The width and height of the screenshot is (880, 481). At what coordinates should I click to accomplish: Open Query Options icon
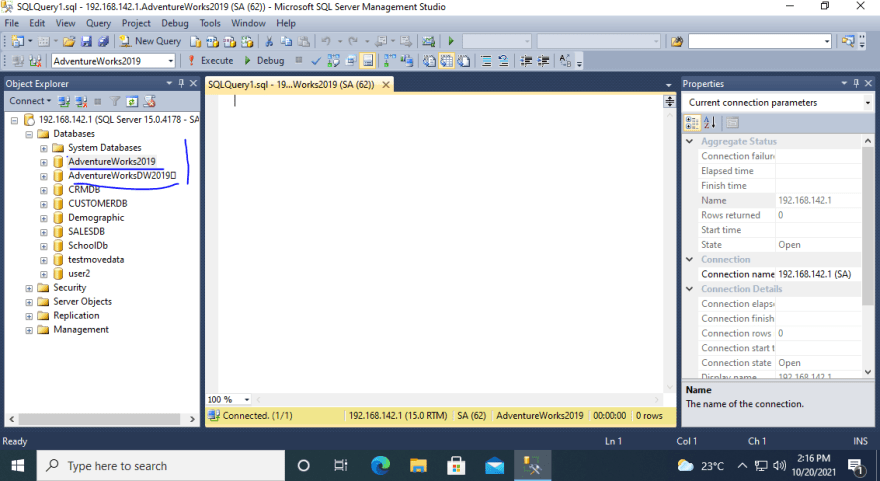click(351, 61)
